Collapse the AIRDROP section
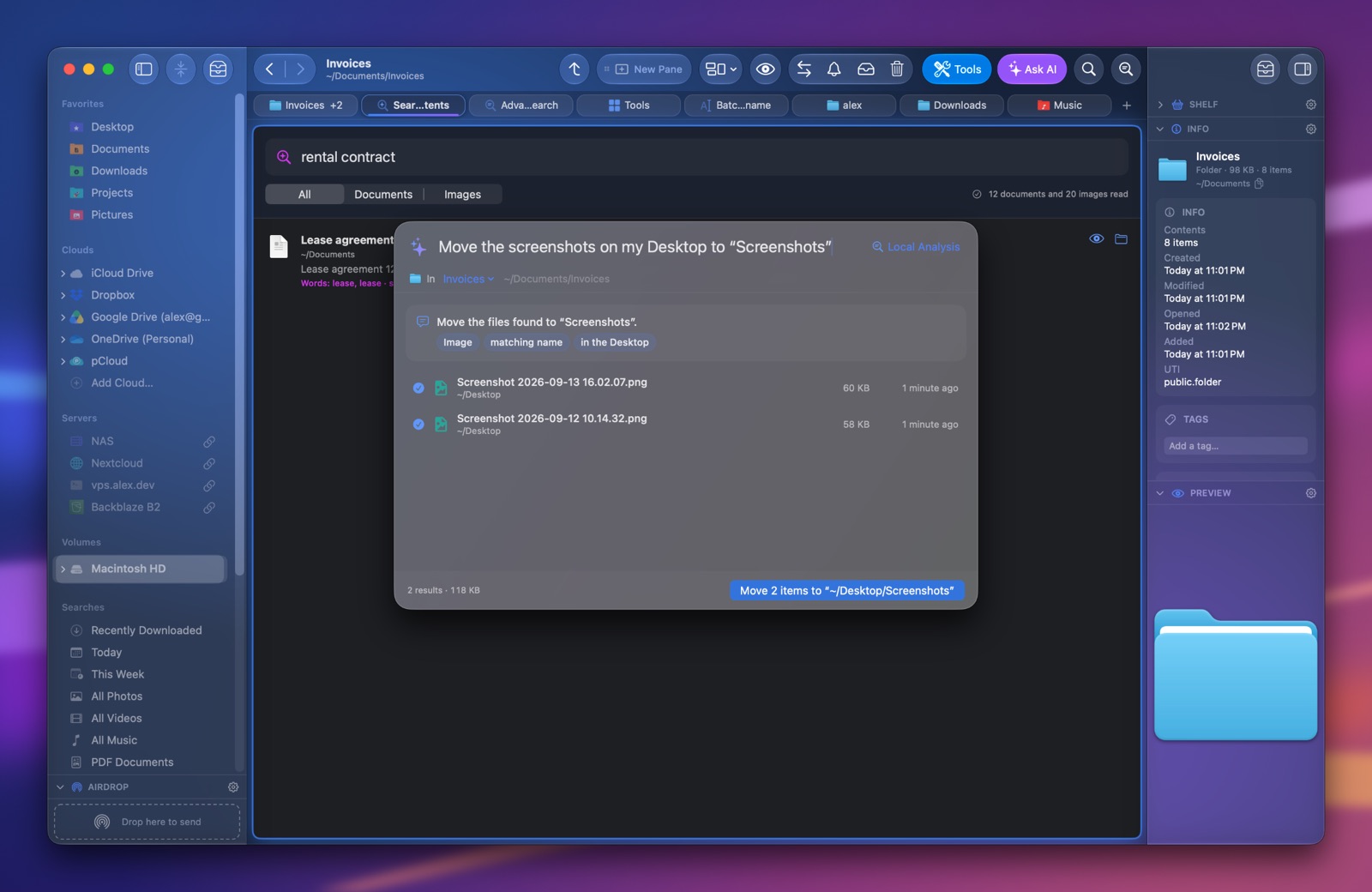The width and height of the screenshot is (1372, 892). [x=60, y=787]
